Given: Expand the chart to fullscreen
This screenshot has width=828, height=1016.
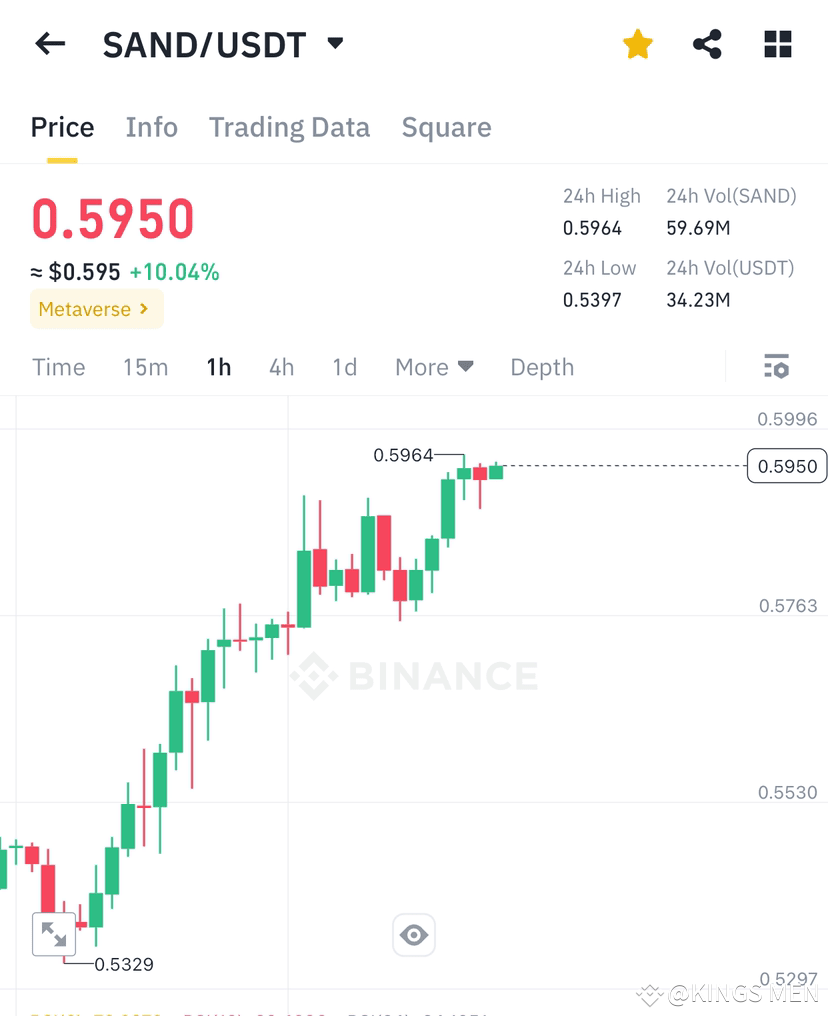Looking at the screenshot, I should 54,933.
